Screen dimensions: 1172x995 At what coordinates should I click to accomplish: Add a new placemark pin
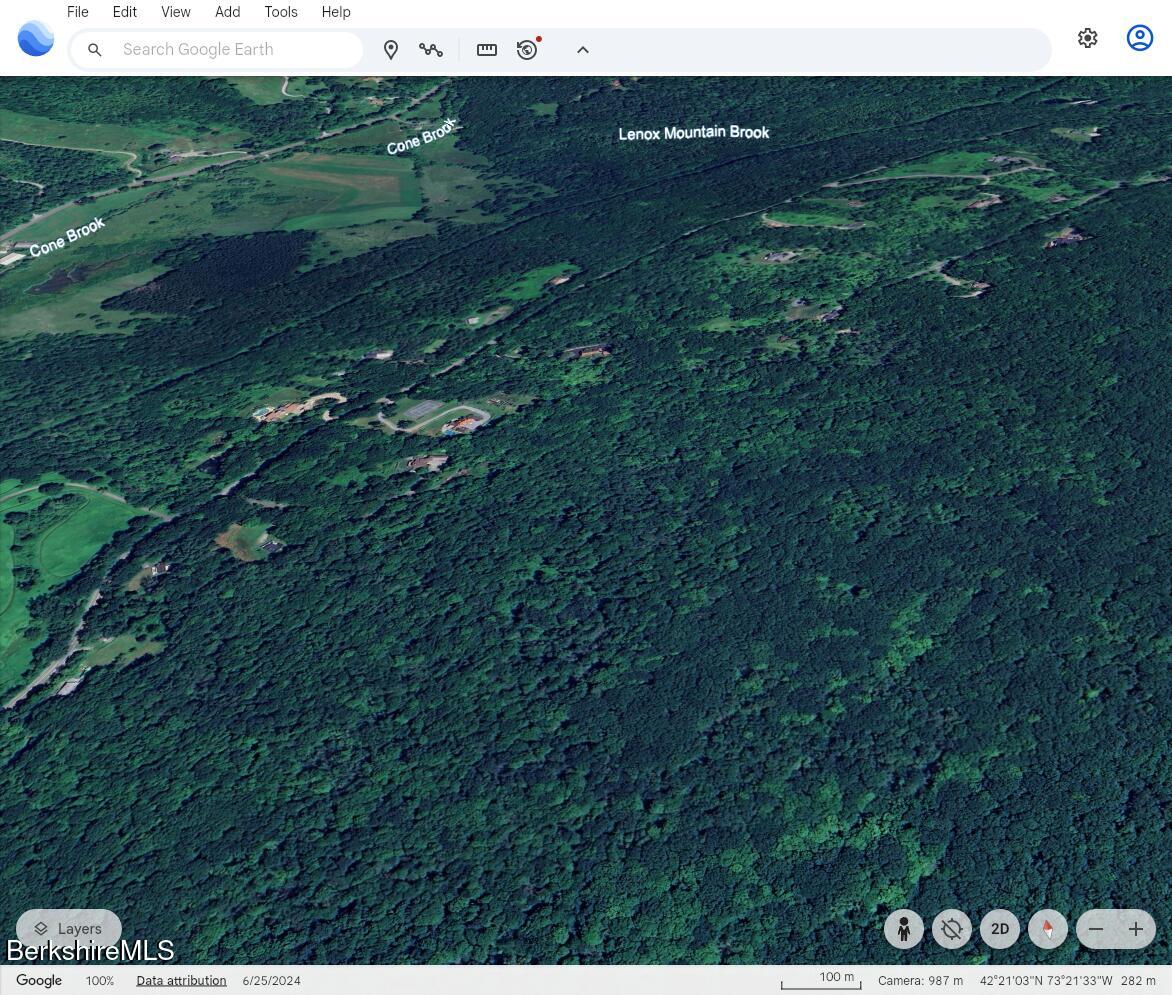tap(391, 49)
